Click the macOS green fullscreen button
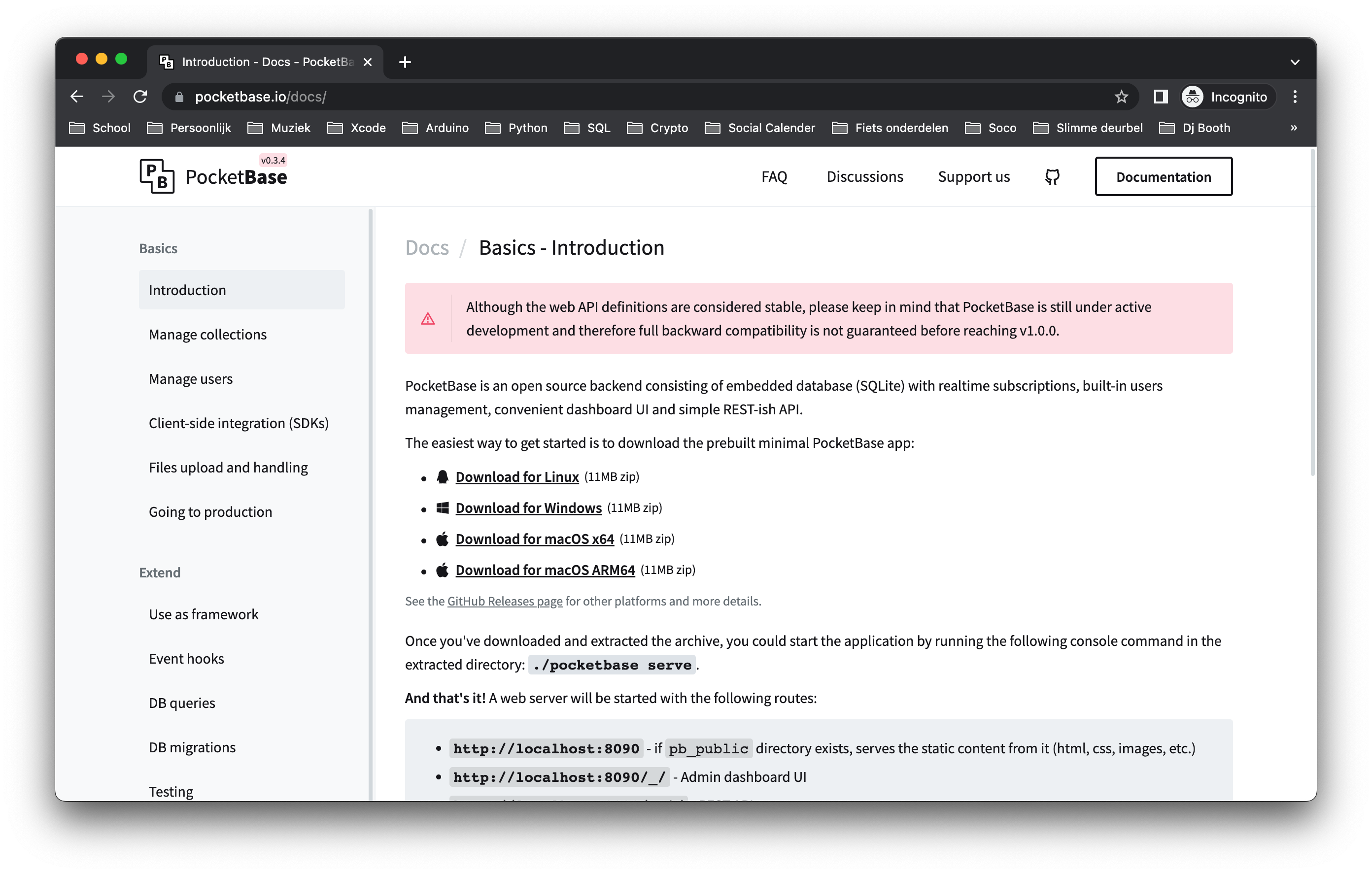Screen dimensions: 1372x874 [121, 59]
